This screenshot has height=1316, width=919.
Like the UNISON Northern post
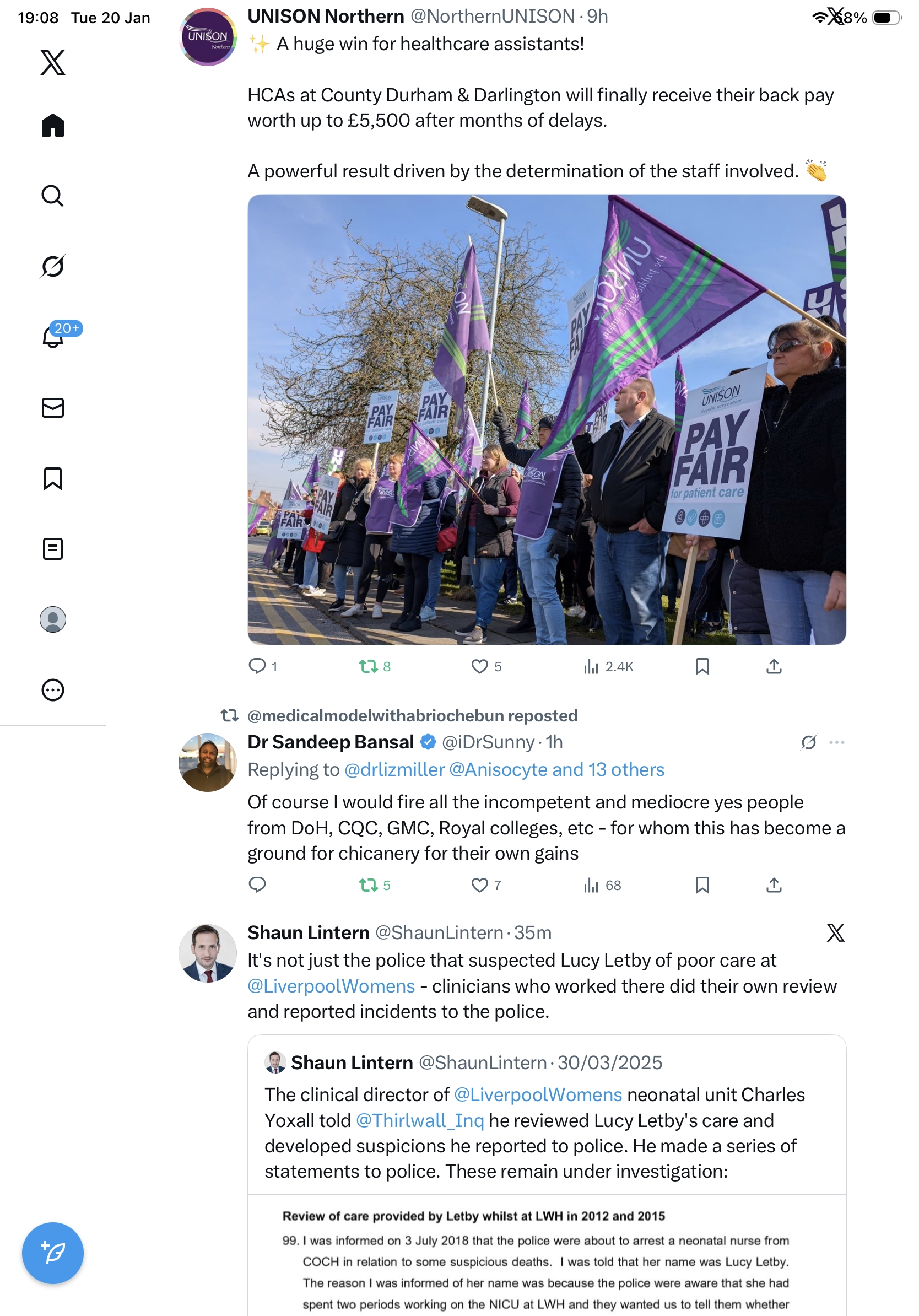coord(486,666)
